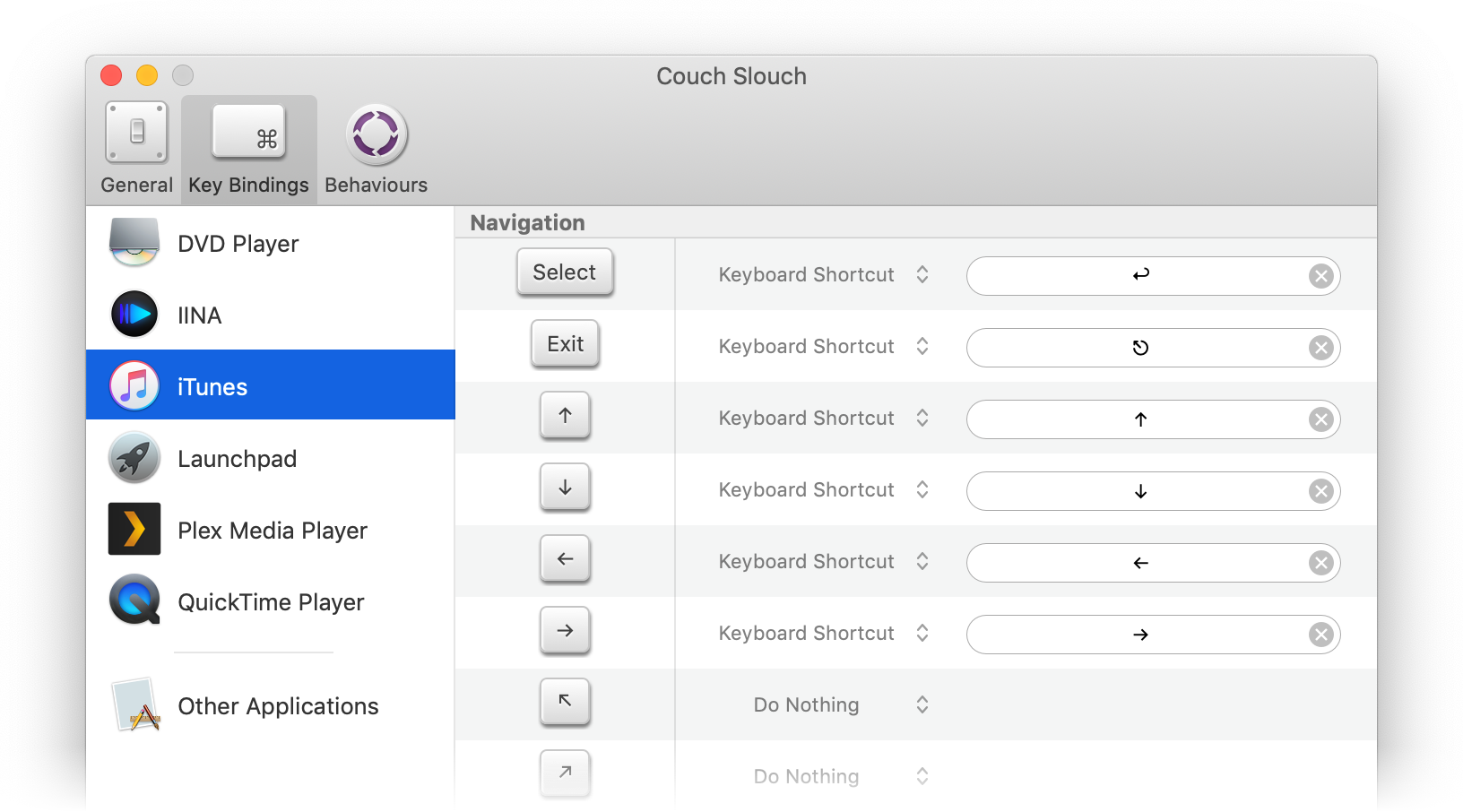Click the up-right diagonal arrow button

[x=565, y=773]
